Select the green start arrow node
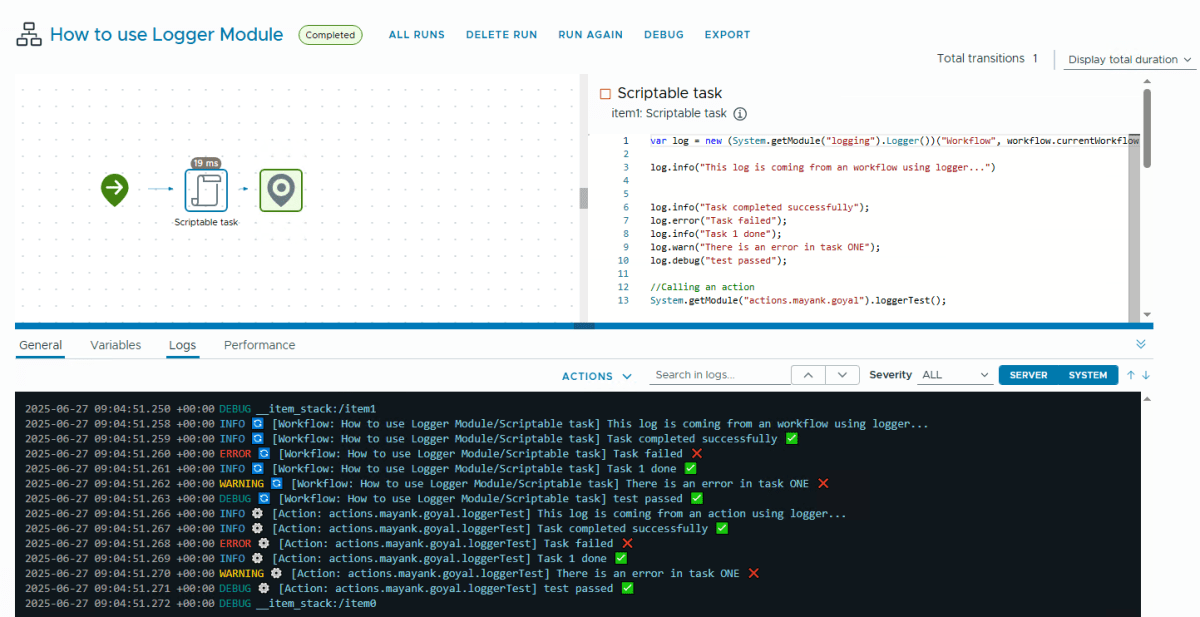The image size is (1200, 617). click(x=115, y=188)
